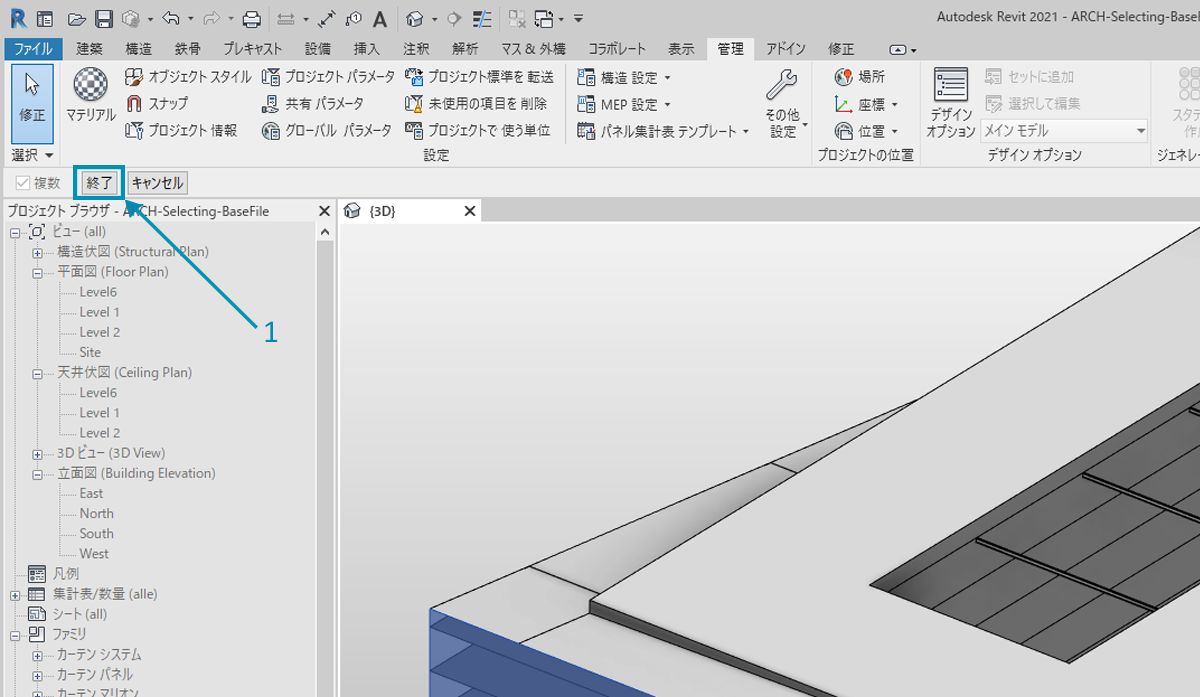Switch to the Add-Ins (アドイン) tab
The height and width of the screenshot is (697, 1200).
[x=786, y=49]
